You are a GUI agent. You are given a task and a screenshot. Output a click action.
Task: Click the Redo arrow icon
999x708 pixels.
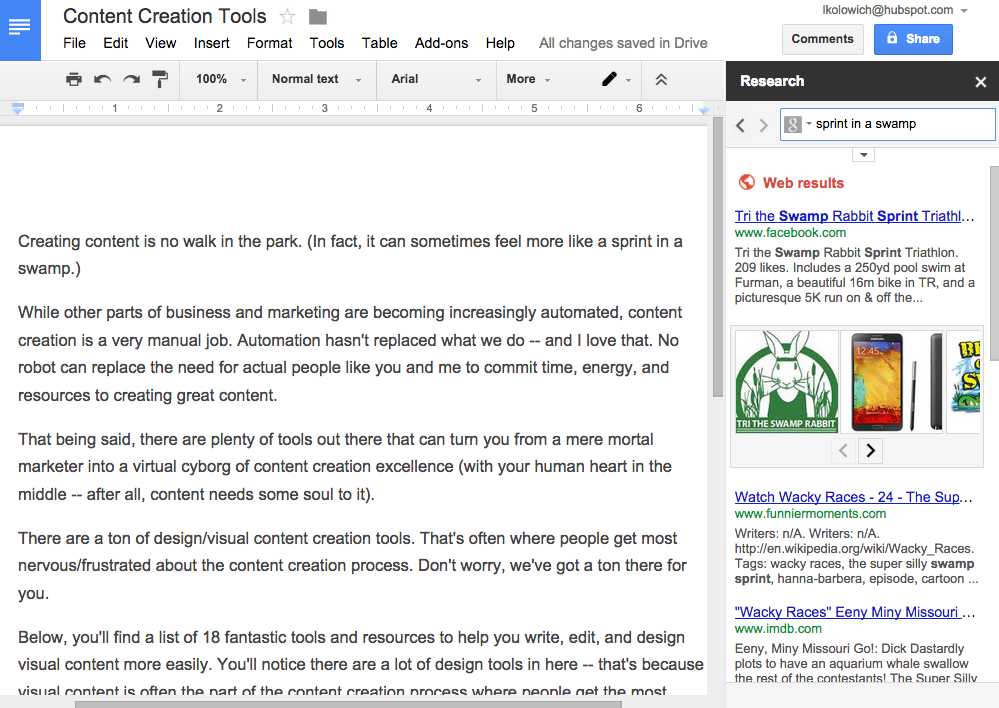(x=131, y=79)
